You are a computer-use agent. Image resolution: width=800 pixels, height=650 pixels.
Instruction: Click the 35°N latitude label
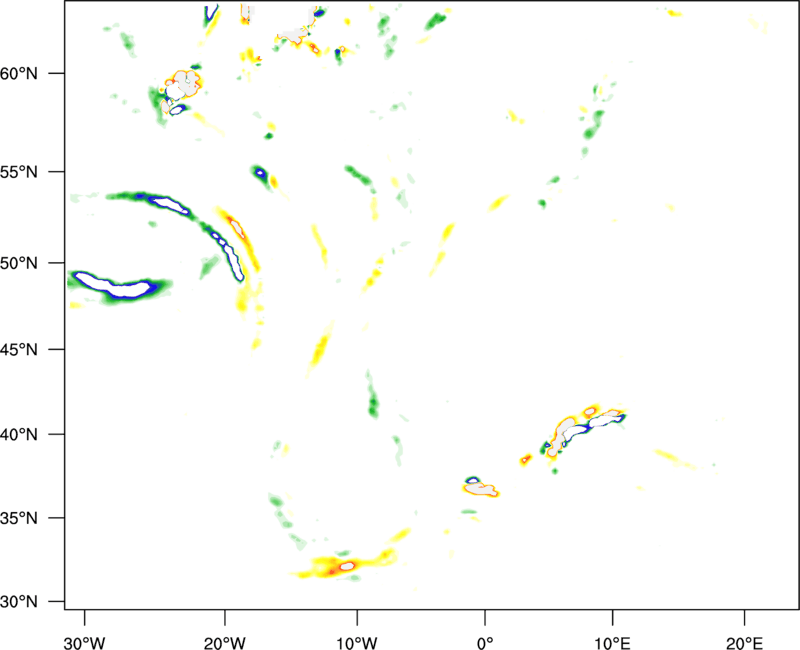[19, 518]
